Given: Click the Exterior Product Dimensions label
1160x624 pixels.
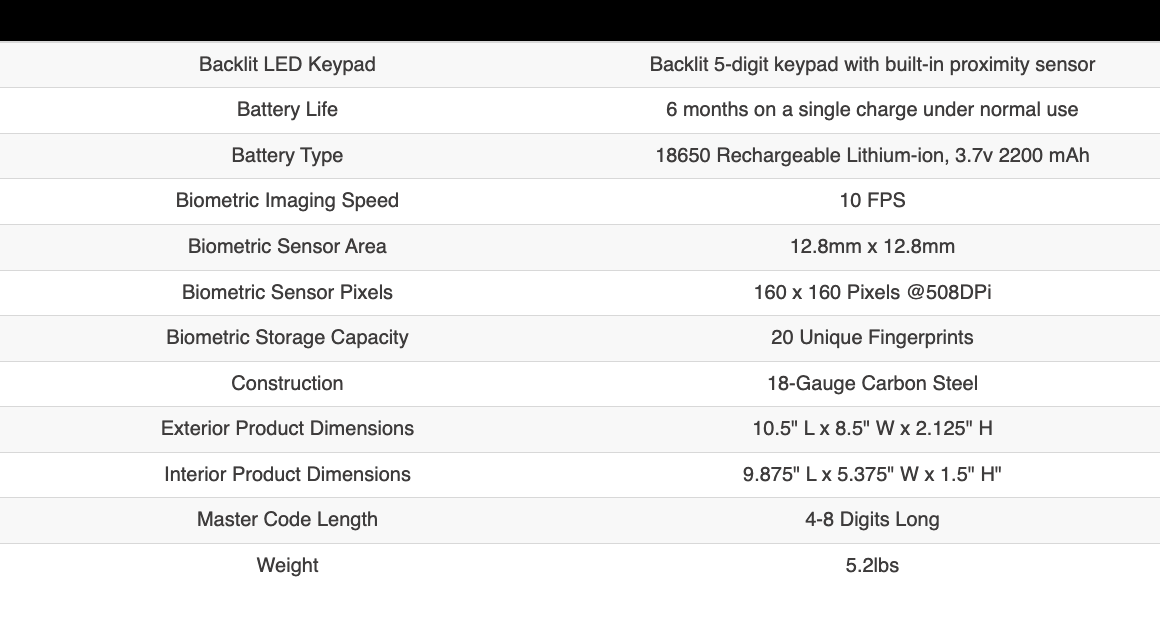Looking at the screenshot, I should coord(287,428).
